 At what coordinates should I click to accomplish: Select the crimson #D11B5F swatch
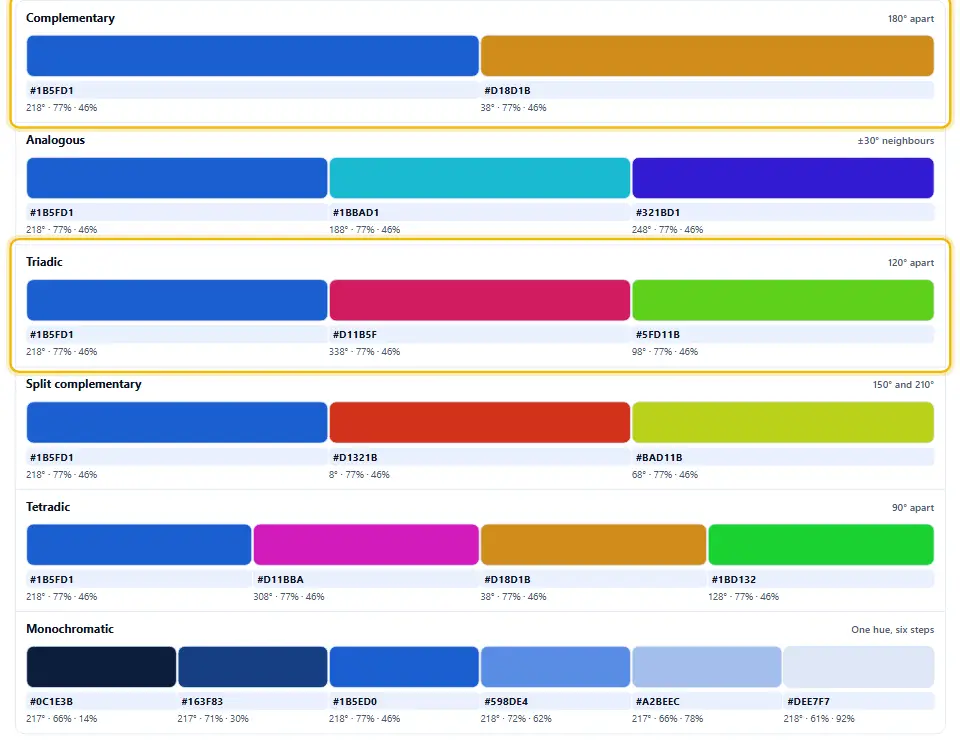pyautogui.click(x=479, y=300)
